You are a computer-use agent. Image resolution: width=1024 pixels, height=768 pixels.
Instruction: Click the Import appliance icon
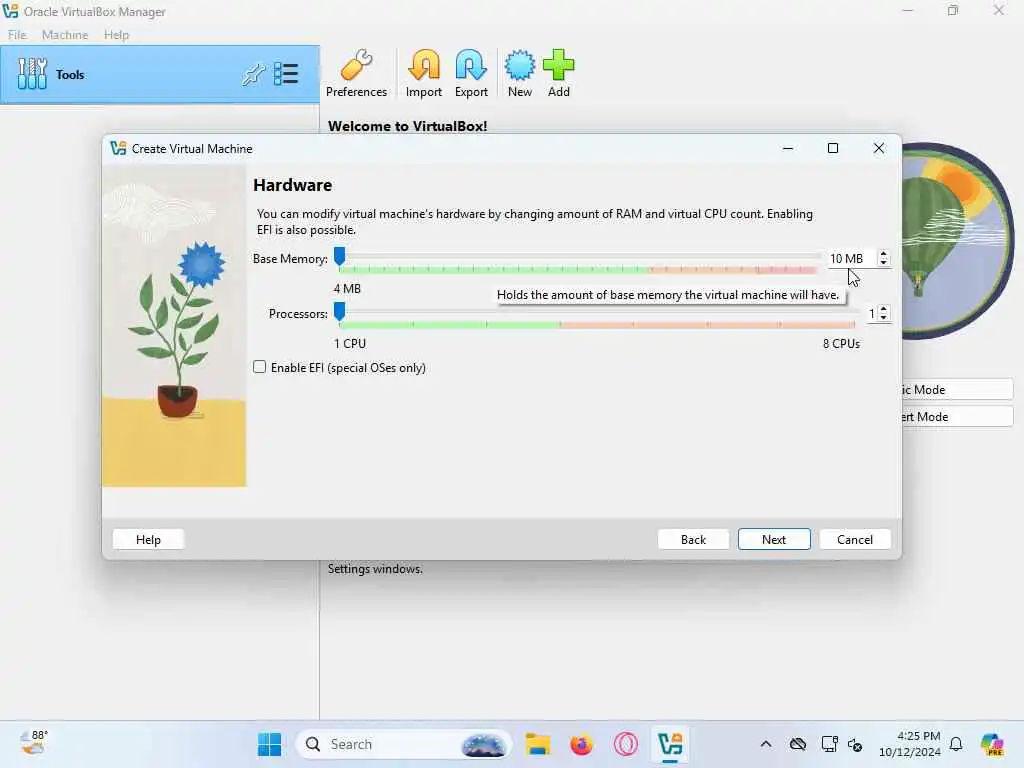[x=424, y=73]
